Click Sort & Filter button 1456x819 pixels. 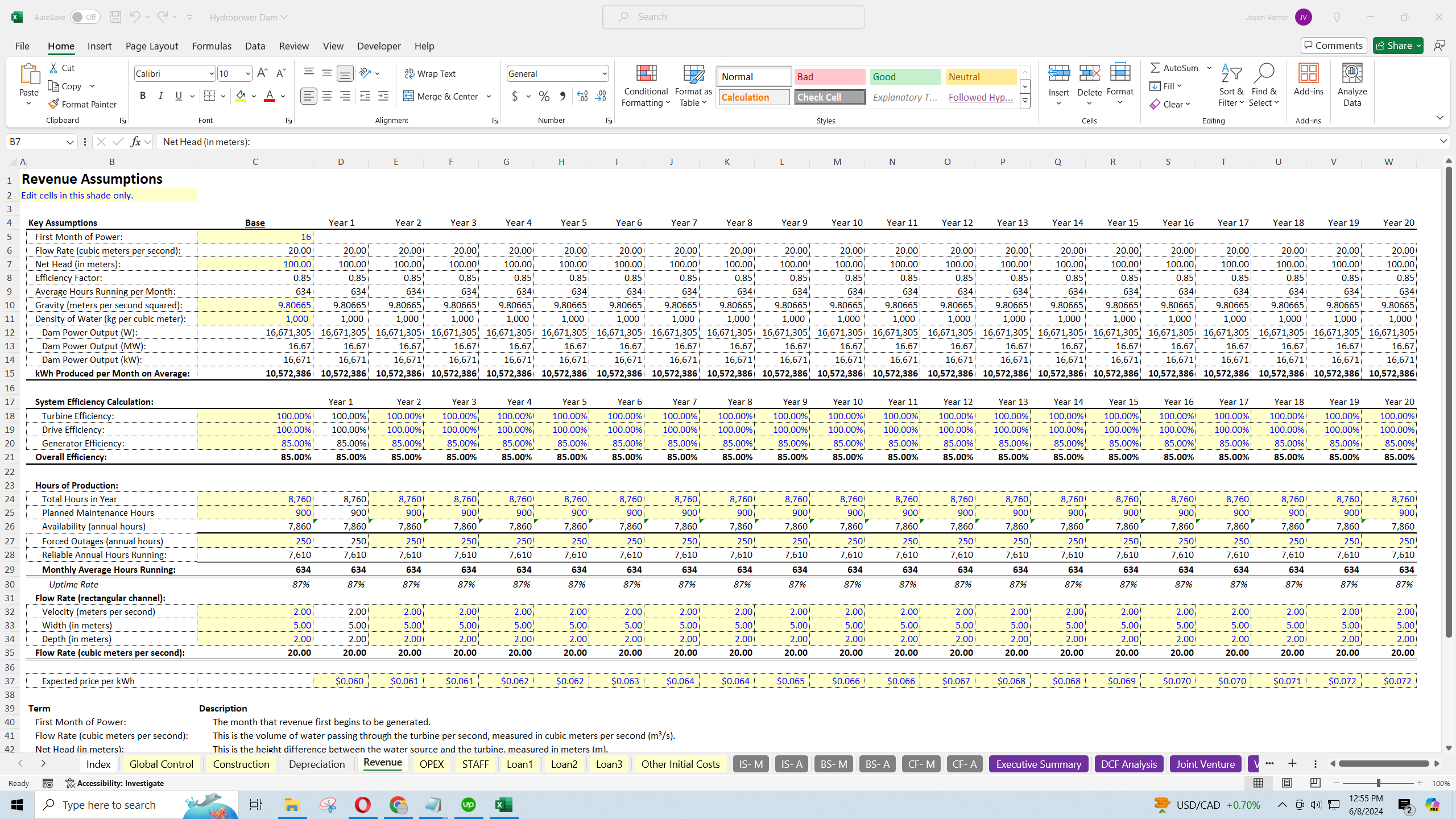point(1231,85)
